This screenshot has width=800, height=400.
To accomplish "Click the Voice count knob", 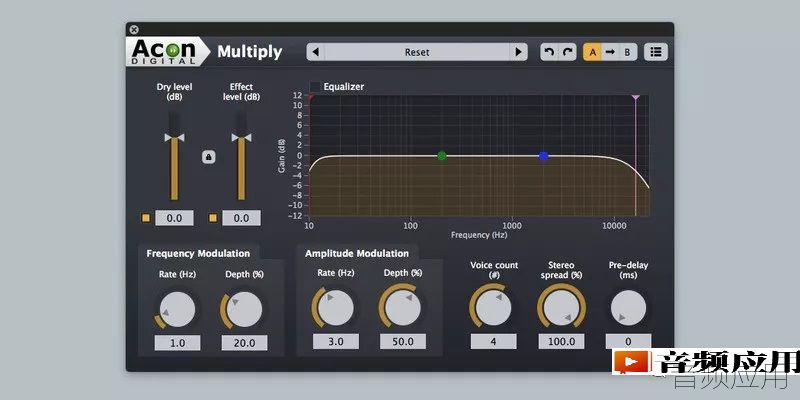I will [x=493, y=307].
